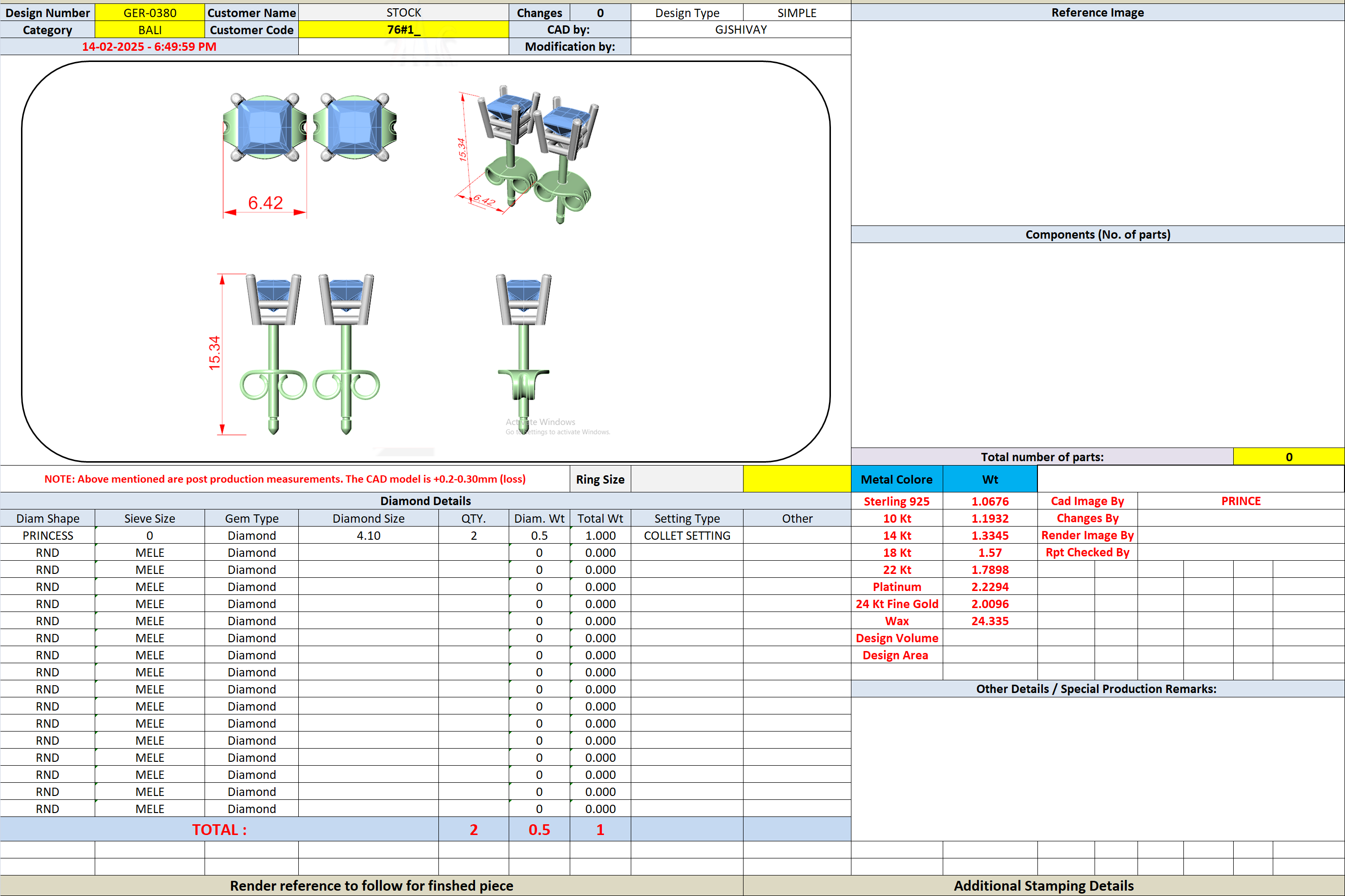Click the perspective earring pair render

coord(538,154)
